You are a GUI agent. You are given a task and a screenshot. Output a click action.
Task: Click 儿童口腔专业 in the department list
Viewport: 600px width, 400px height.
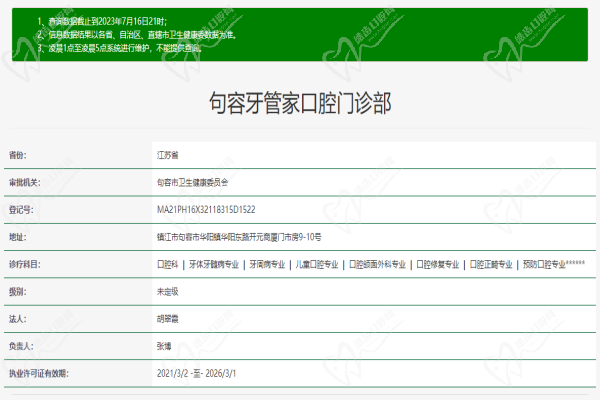click(x=317, y=264)
